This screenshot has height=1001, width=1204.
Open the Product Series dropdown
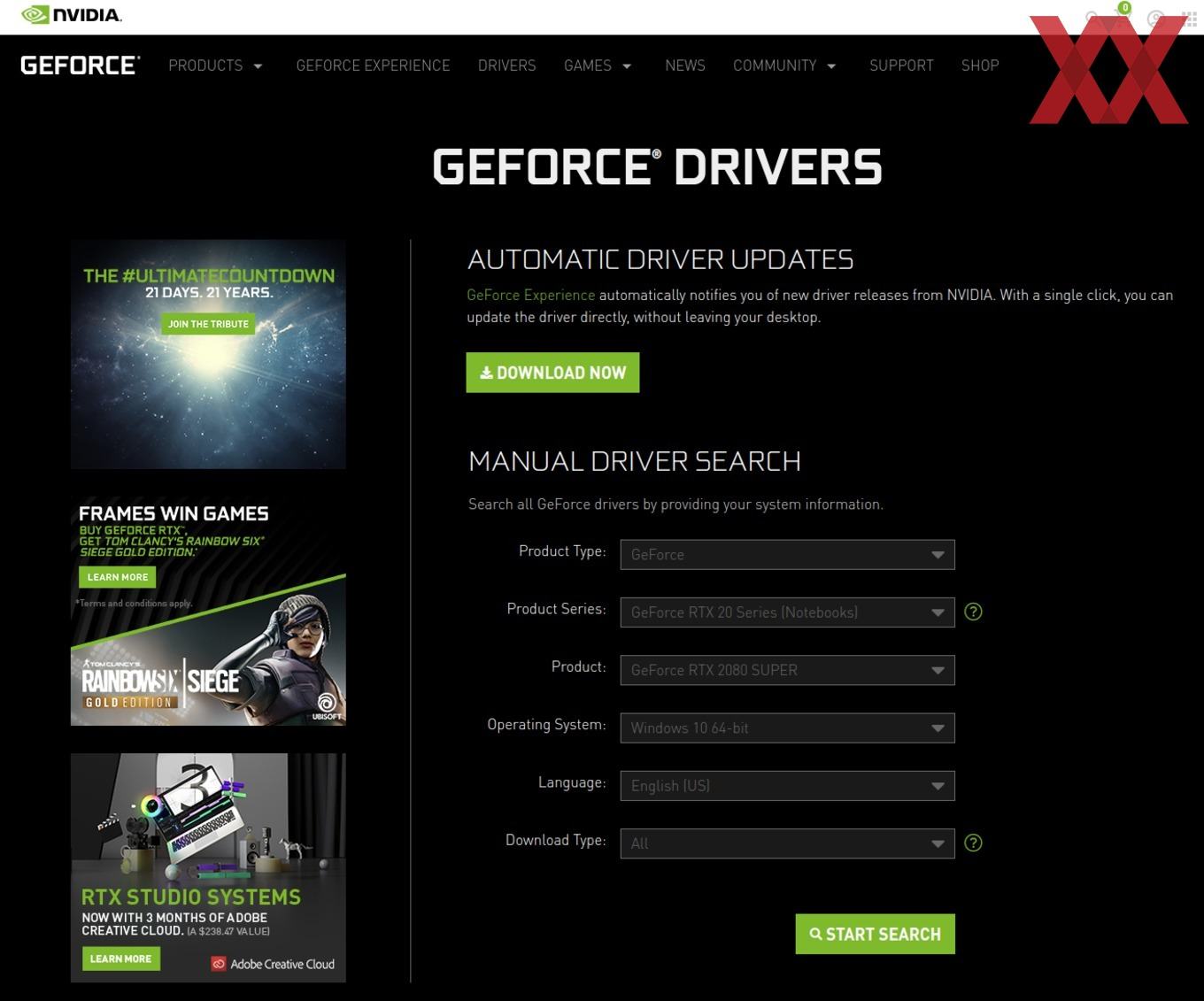coord(788,612)
